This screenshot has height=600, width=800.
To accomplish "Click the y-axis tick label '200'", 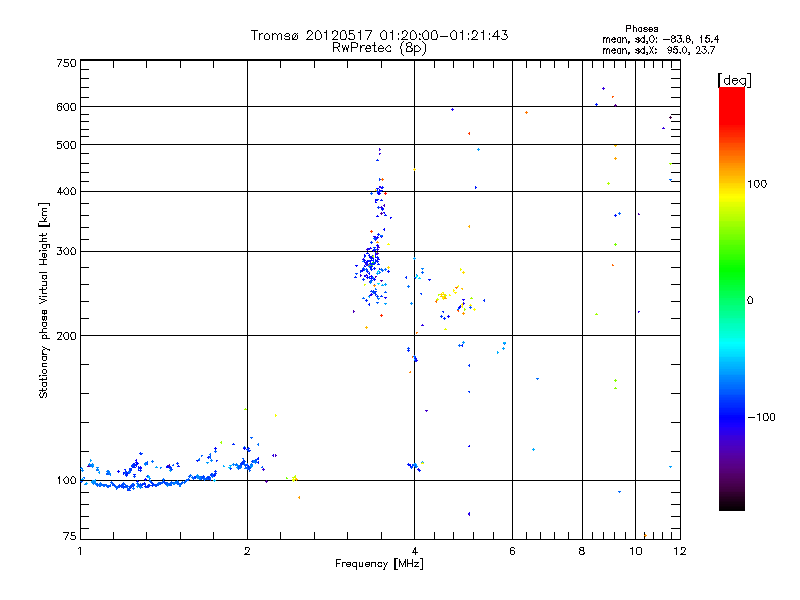I will [66, 336].
